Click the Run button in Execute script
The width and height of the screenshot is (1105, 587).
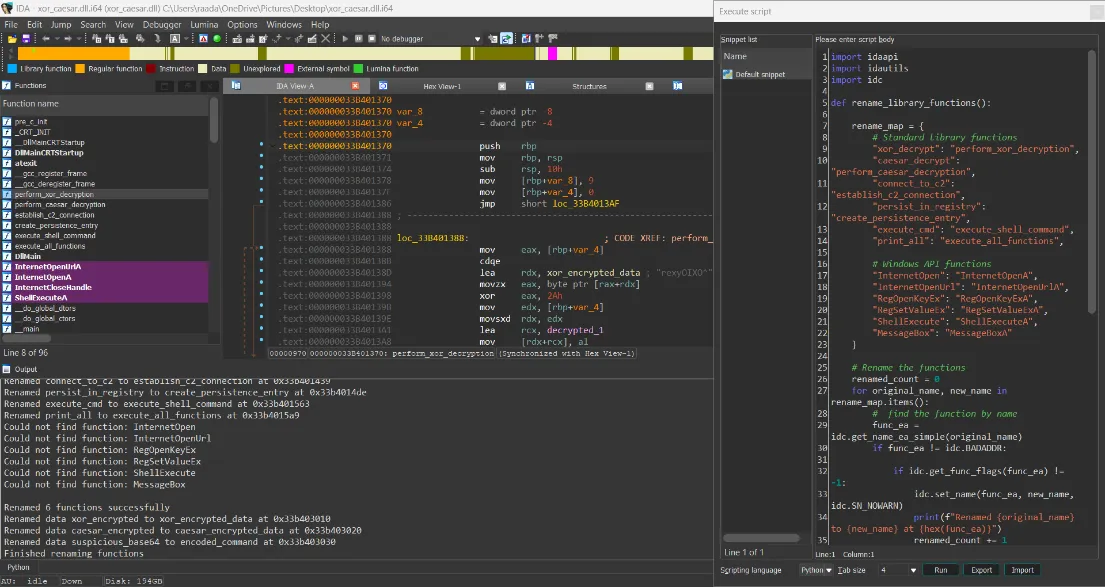coord(941,570)
